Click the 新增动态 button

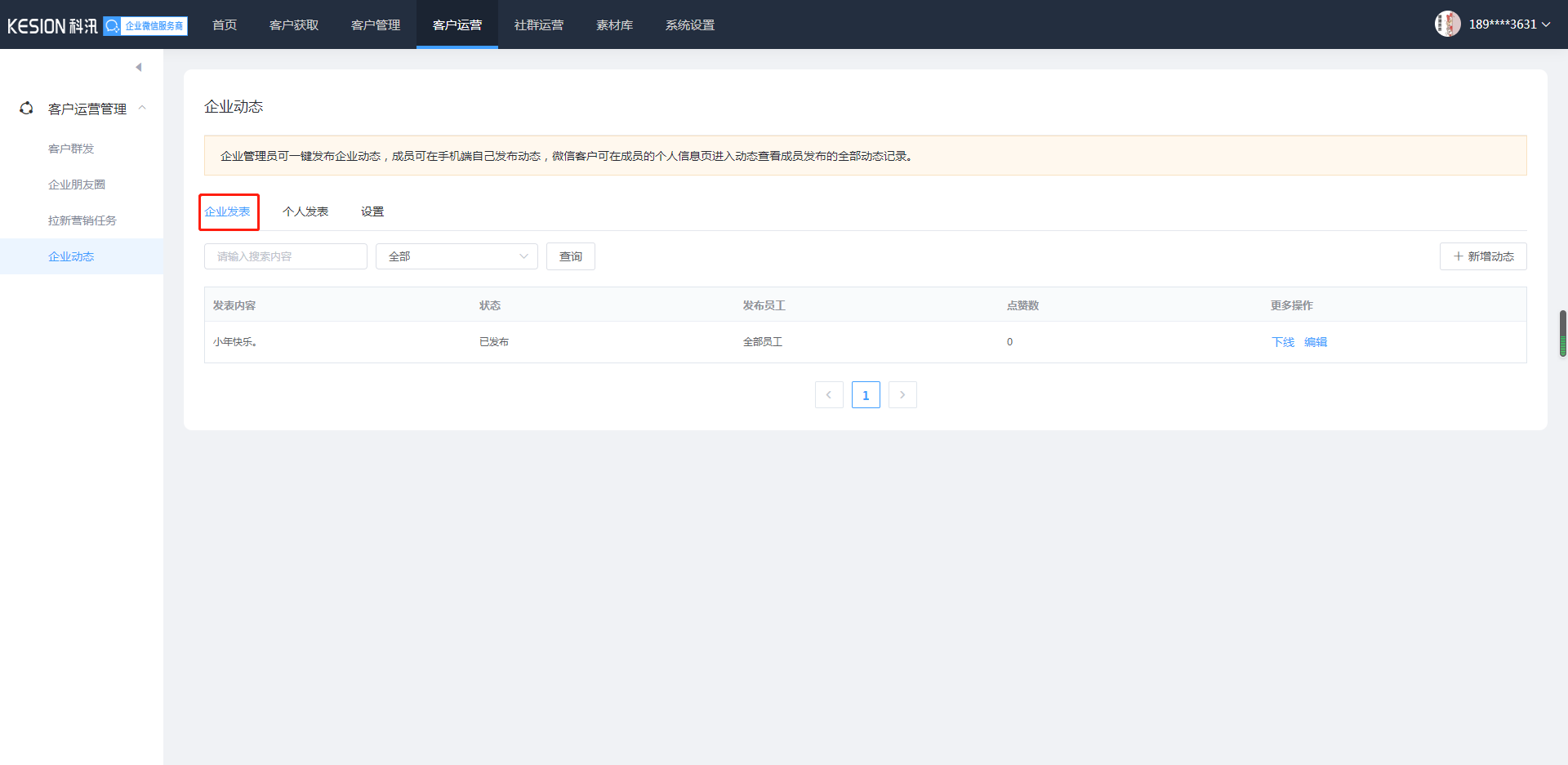tap(1483, 256)
